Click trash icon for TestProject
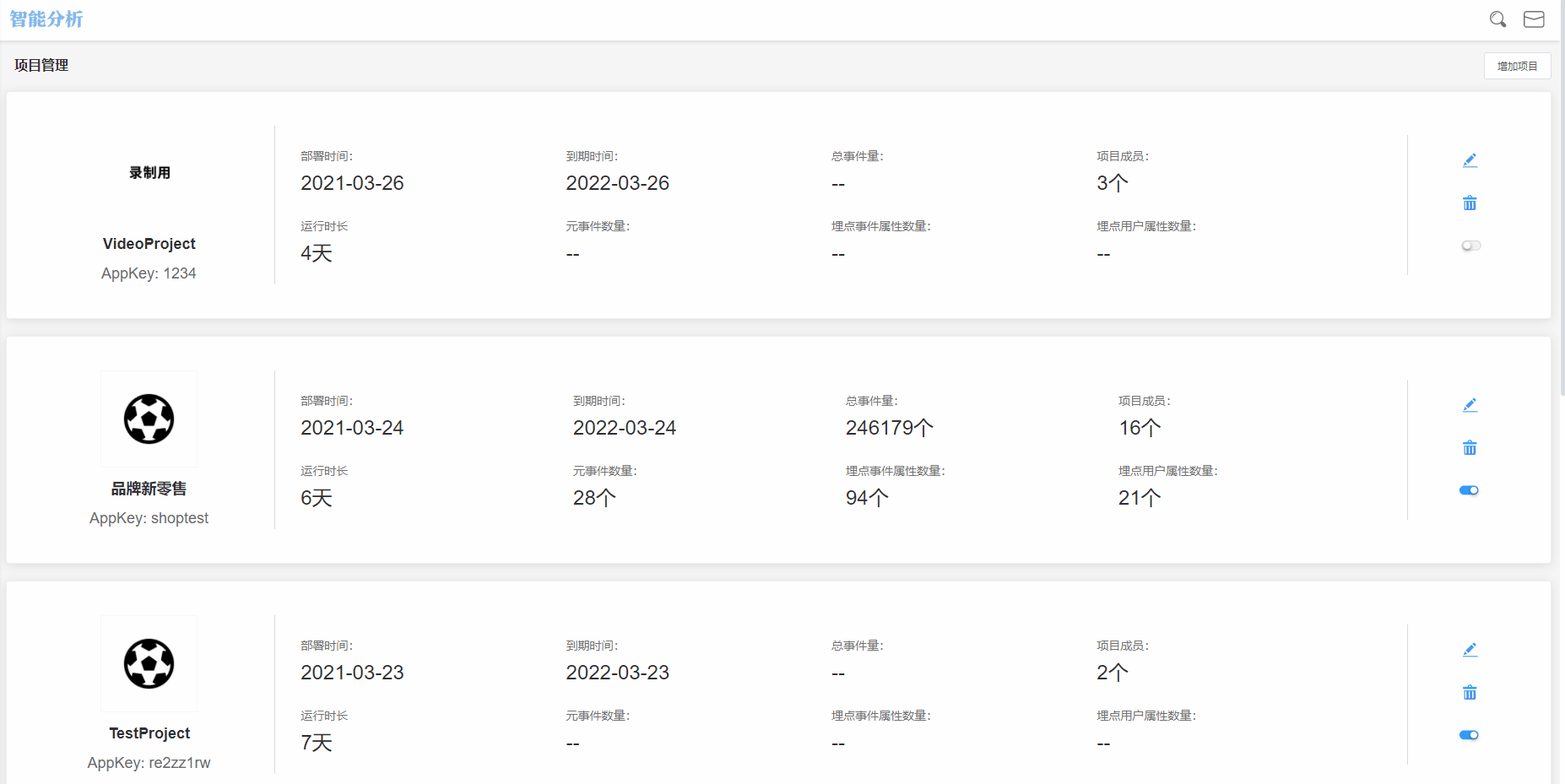1565x784 pixels. coord(1470,693)
